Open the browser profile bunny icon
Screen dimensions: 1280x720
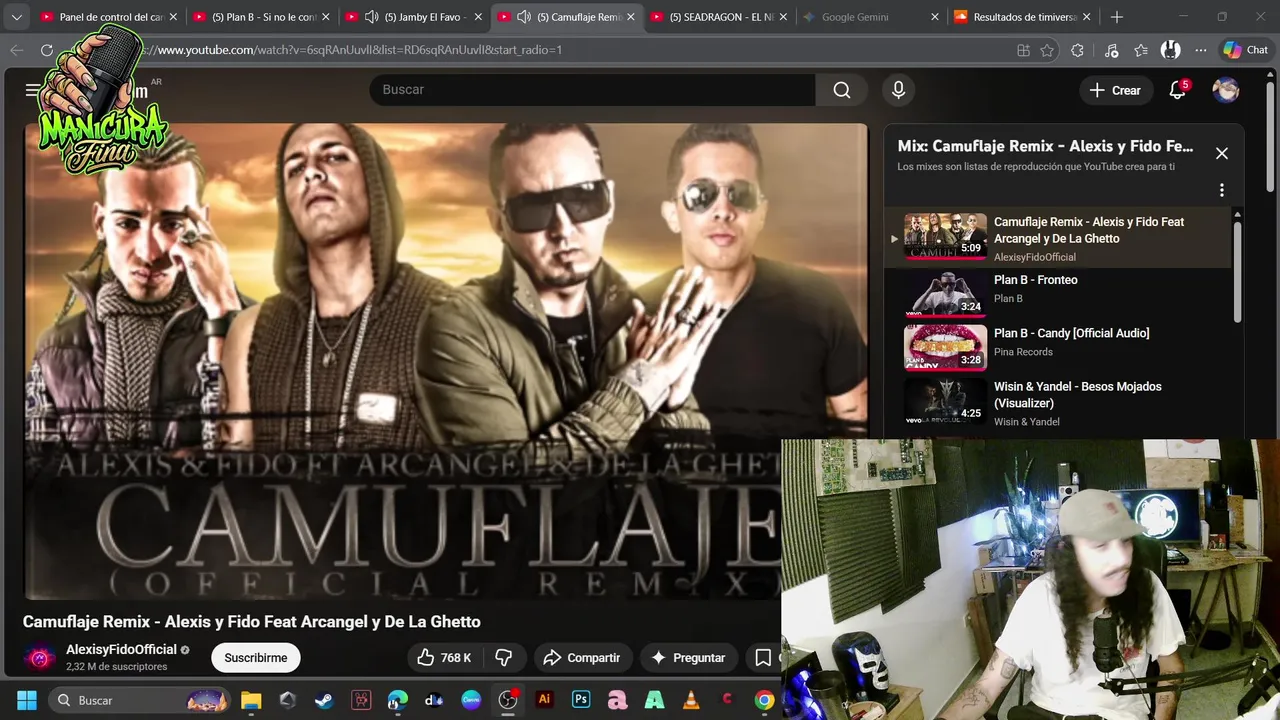[x=1170, y=50]
